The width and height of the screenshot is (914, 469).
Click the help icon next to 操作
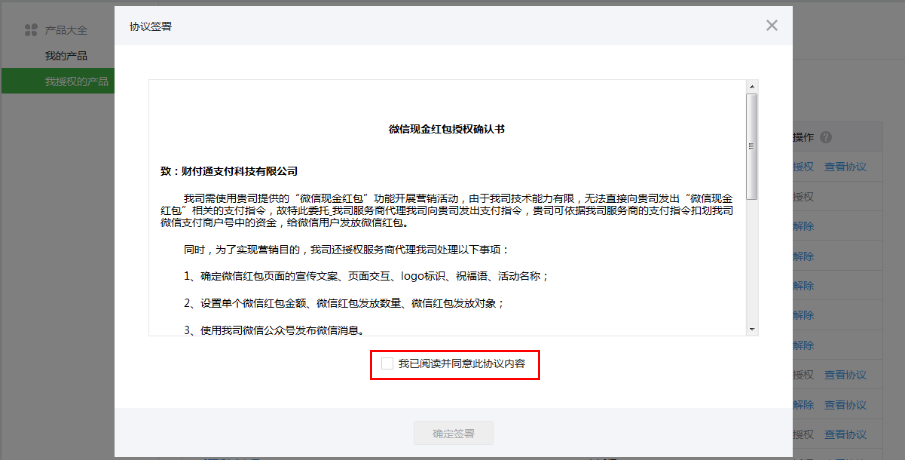pos(827,138)
